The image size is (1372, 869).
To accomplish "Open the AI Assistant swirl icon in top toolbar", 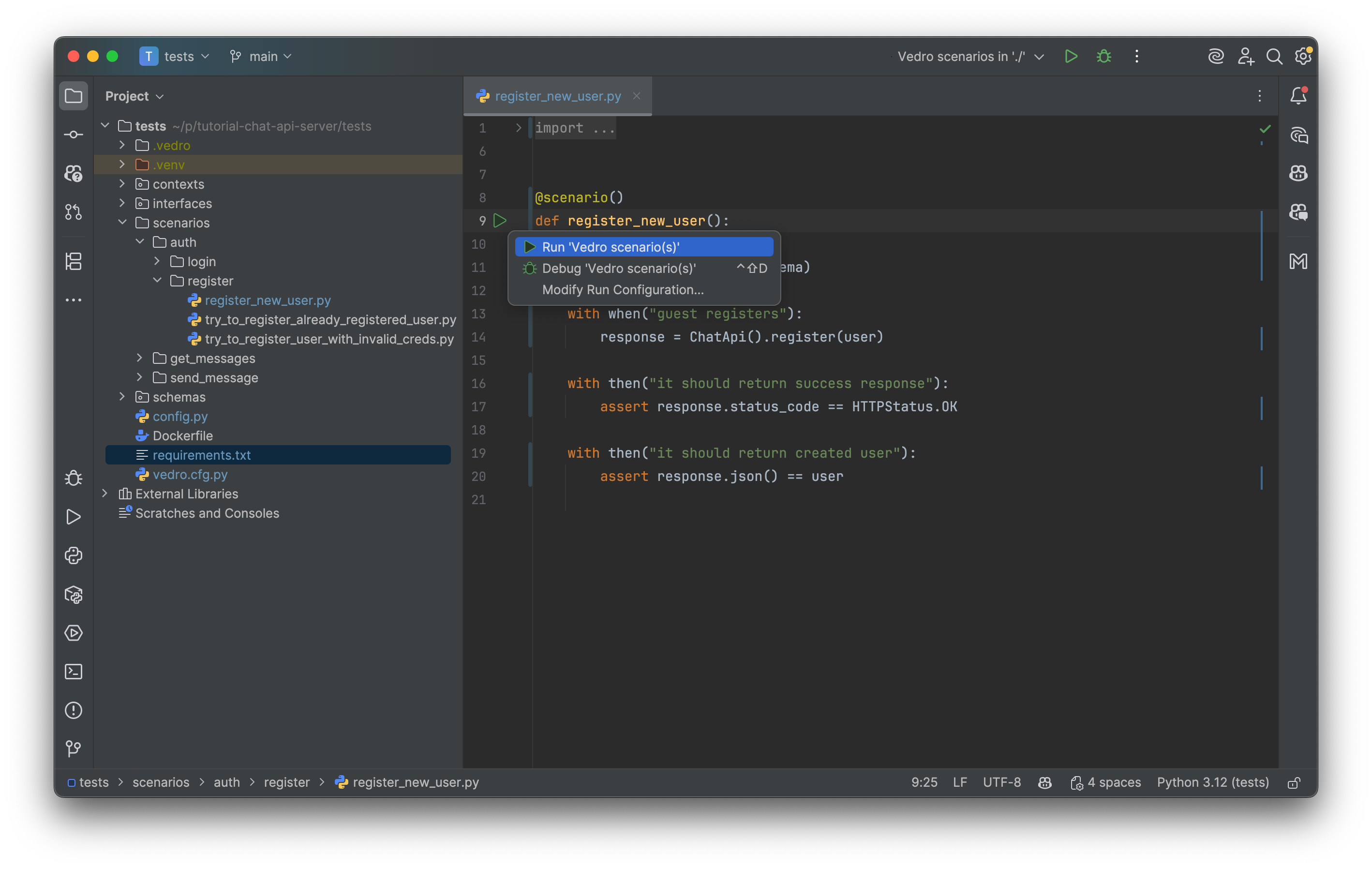I will click(1216, 57).
